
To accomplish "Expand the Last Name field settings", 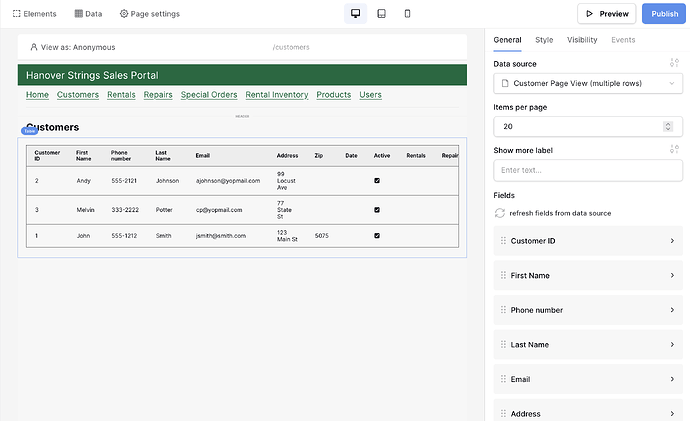I will point(672,344).
